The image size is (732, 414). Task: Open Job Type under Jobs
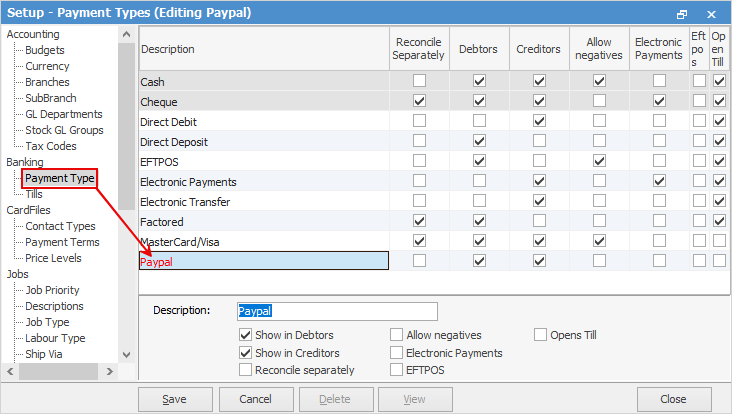47,322
